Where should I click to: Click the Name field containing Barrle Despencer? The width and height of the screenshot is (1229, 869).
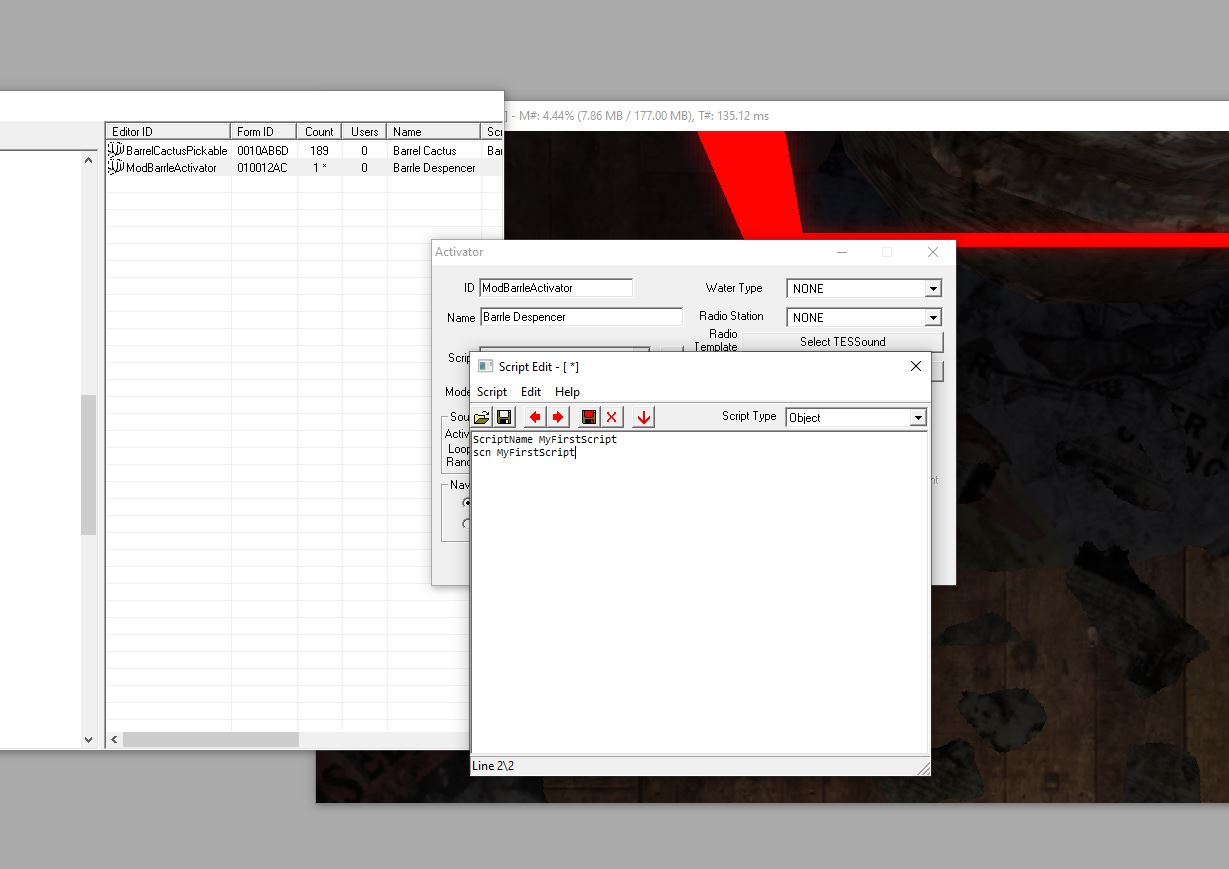click(581, 317)
